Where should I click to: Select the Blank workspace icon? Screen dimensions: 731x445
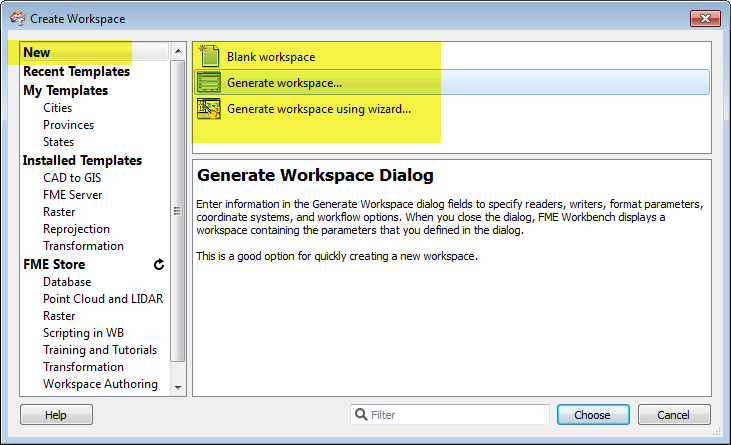209,56
